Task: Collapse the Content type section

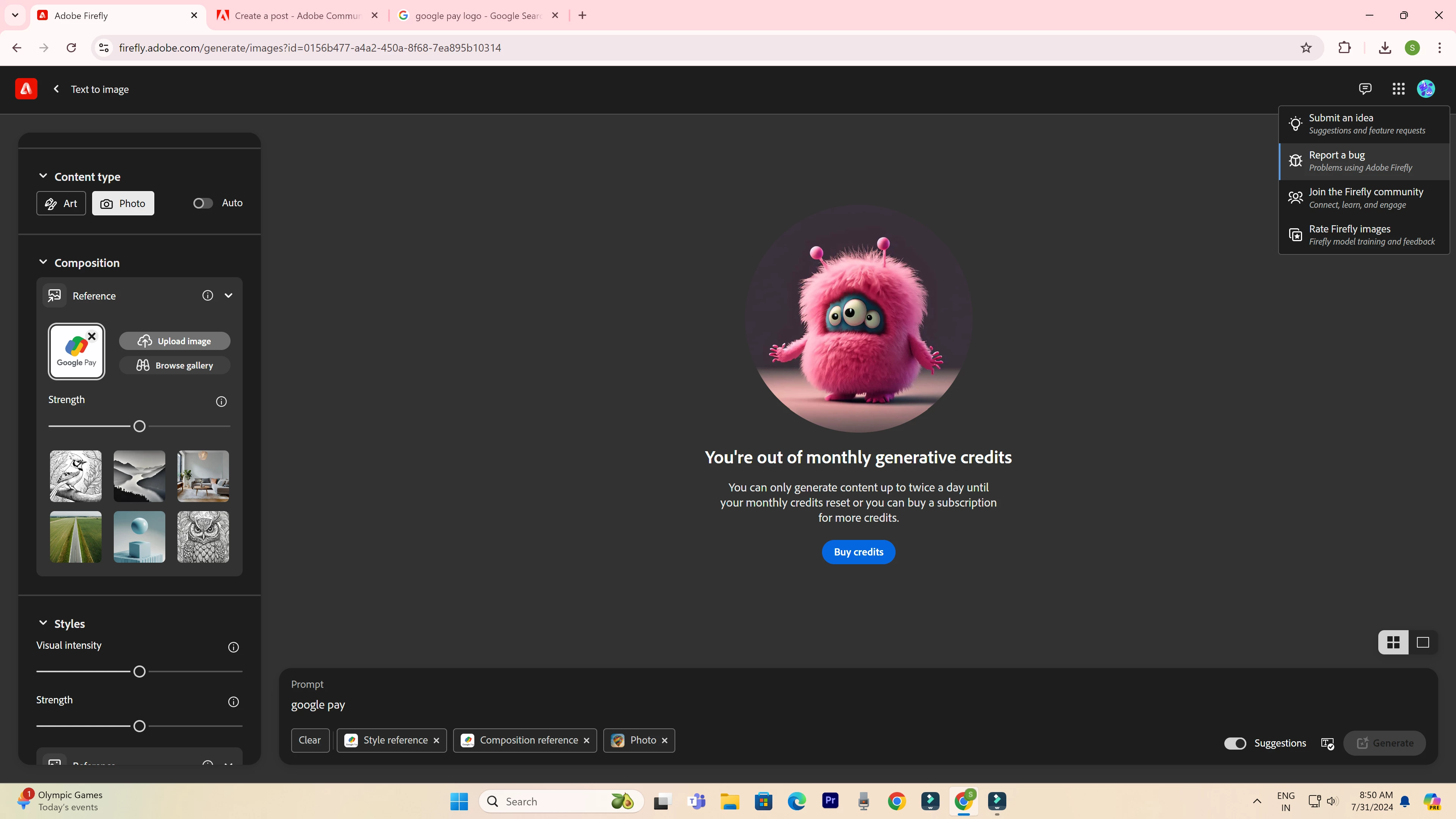Action: click(43, 176)
